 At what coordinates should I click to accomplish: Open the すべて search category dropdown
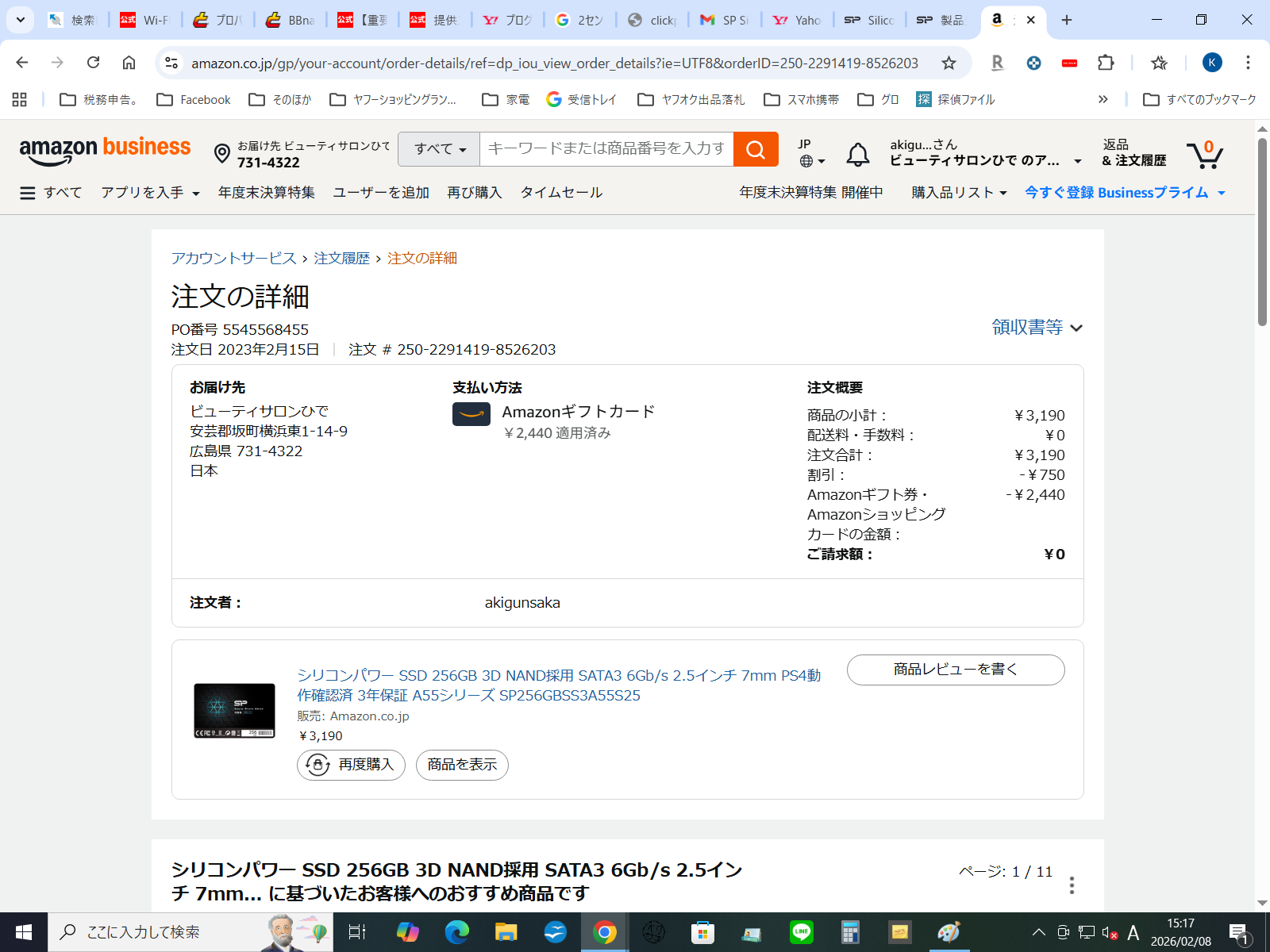[x=439, y=149]
